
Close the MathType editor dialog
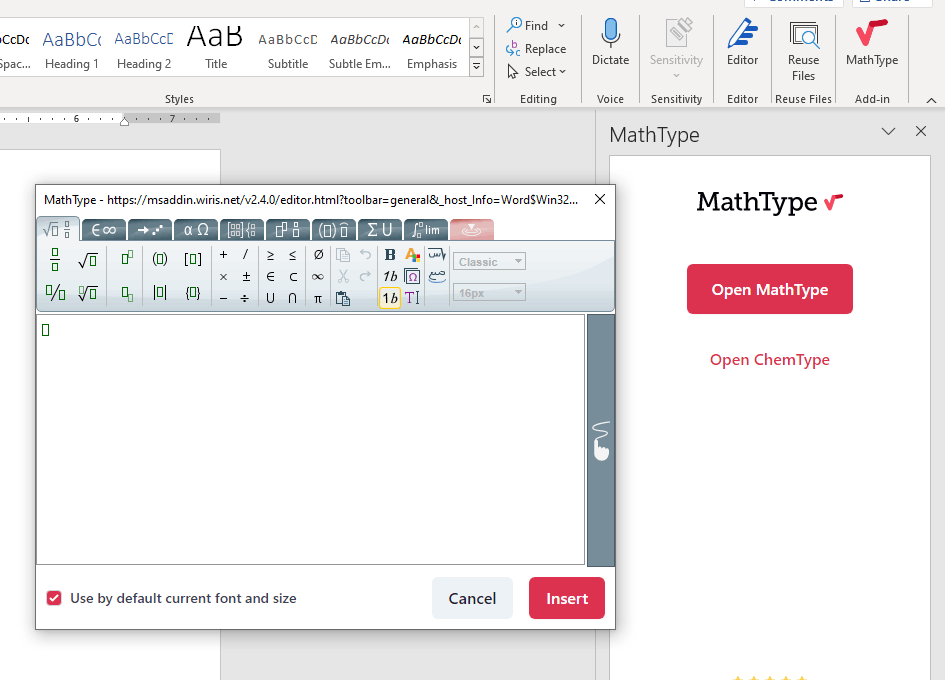600,200
